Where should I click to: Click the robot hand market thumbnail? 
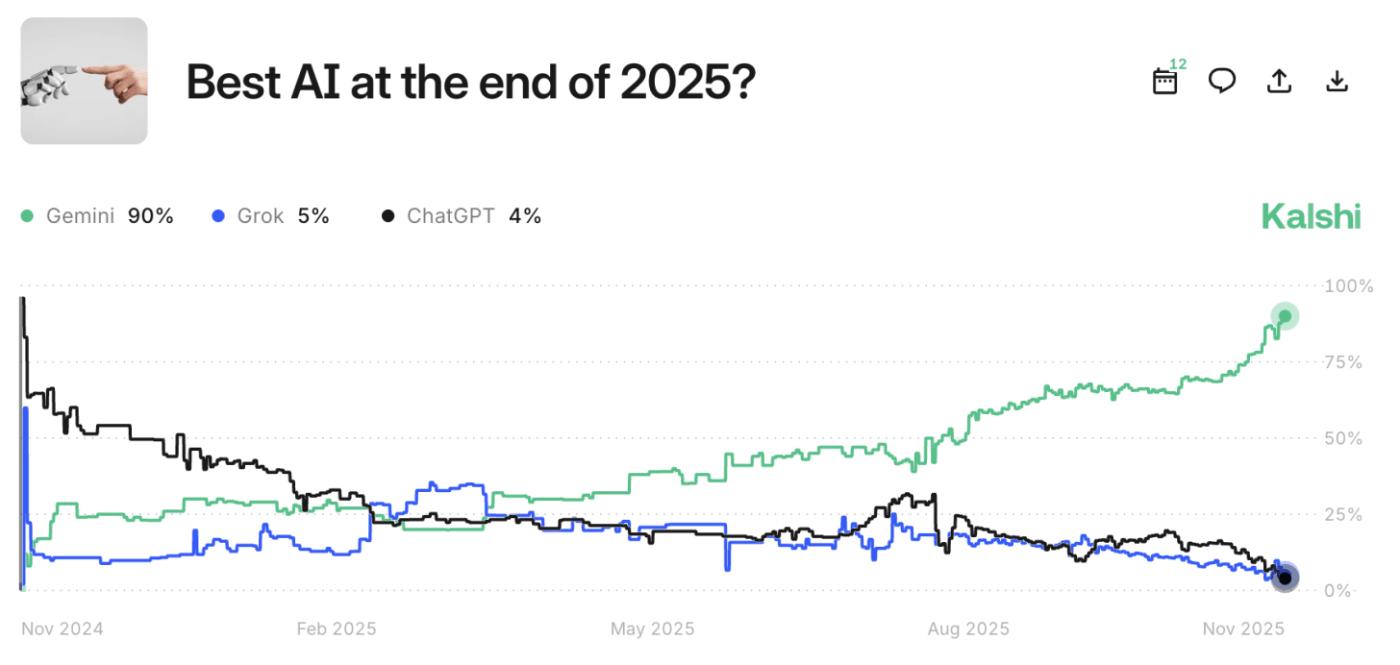(84, 81)
